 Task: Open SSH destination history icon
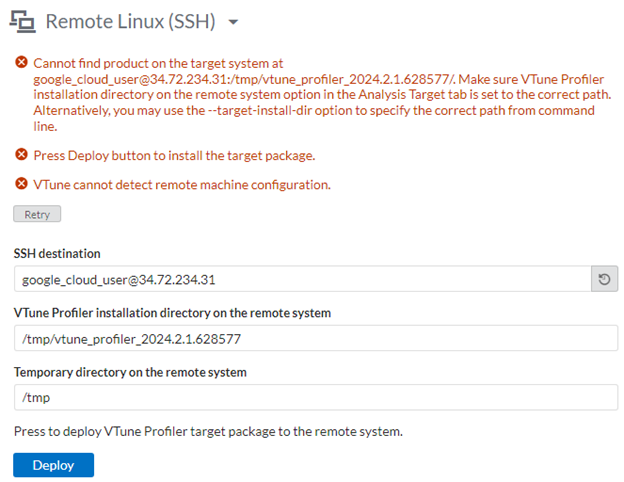[604, 280]
